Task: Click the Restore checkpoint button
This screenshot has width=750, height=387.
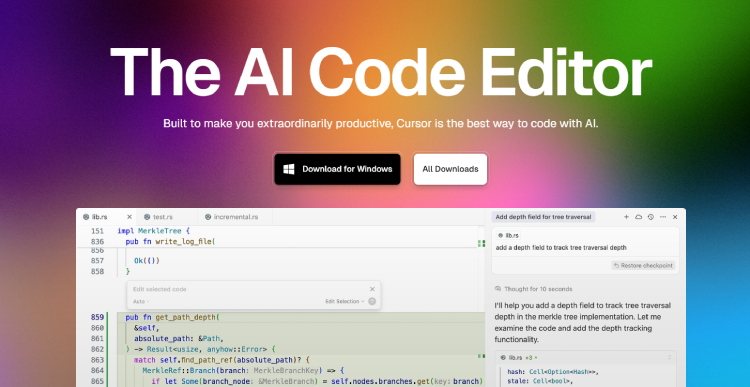Action: tap(643, 265)
